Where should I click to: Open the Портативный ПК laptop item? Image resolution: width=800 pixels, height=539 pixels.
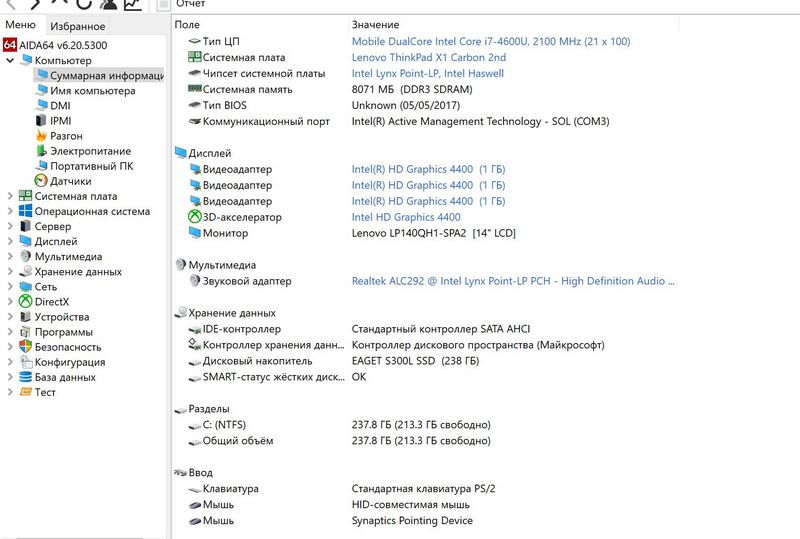click(x=91, y=166)
